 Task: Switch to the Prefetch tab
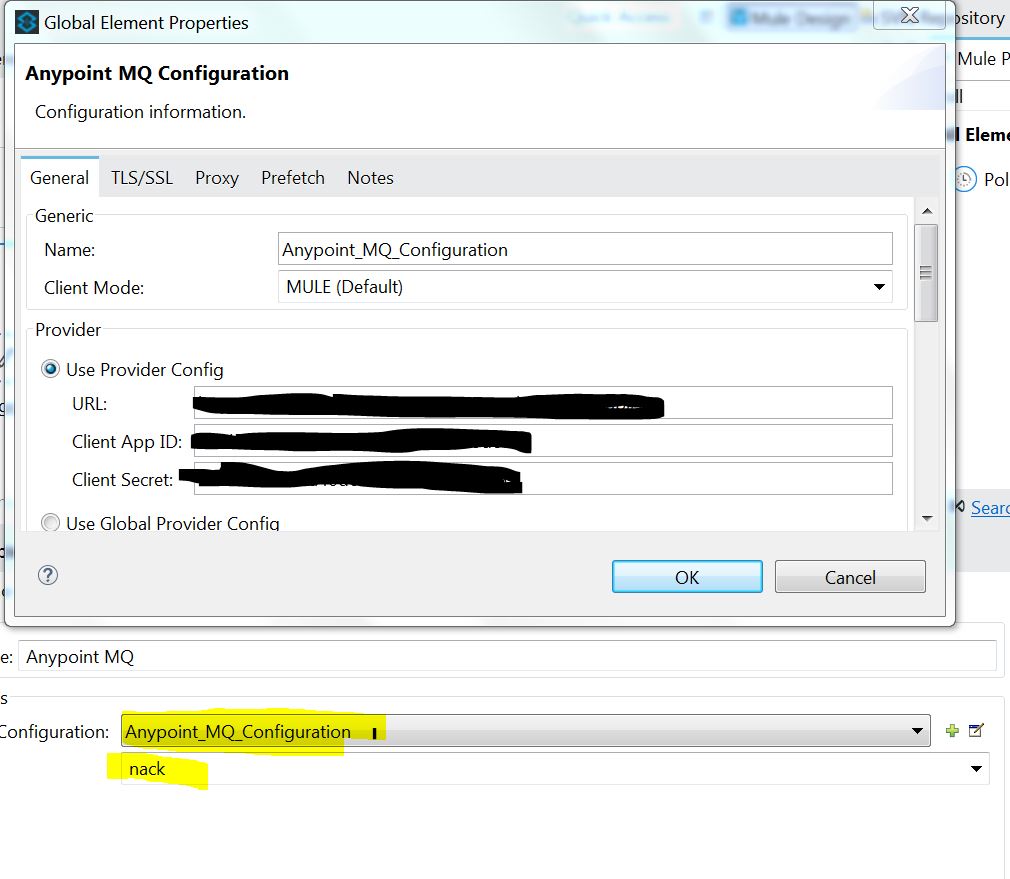point(293,178)
